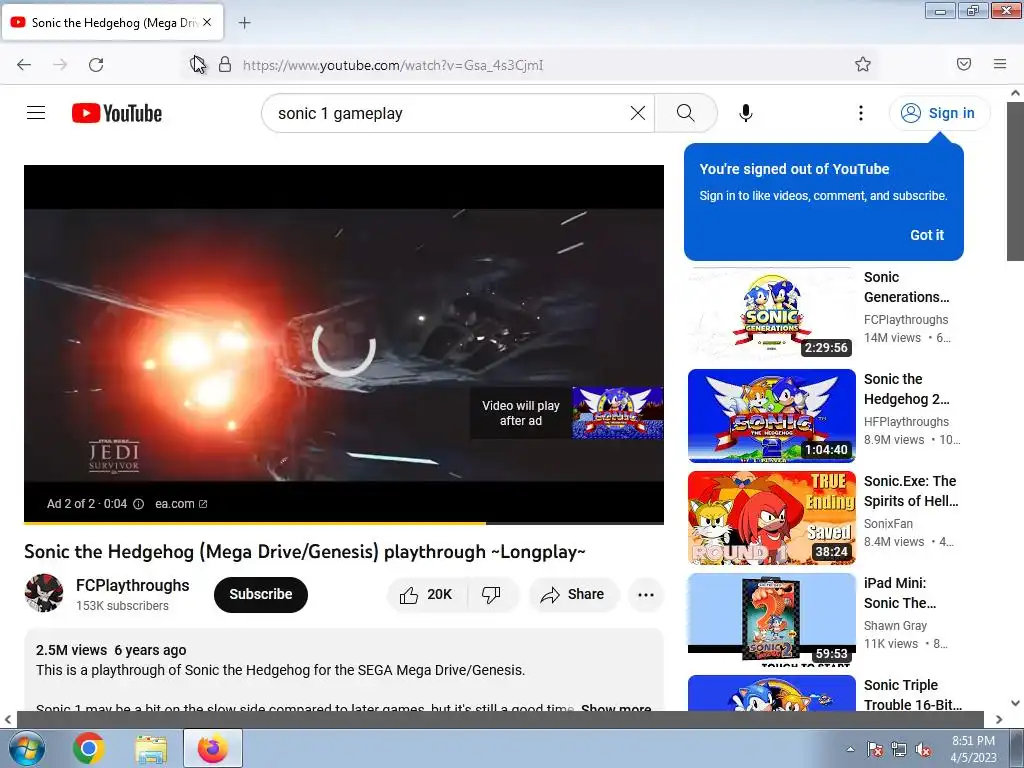This screenshot has width=1024, height=768.
Task: Expand description with Show more
Action: [x=615, y=707]
